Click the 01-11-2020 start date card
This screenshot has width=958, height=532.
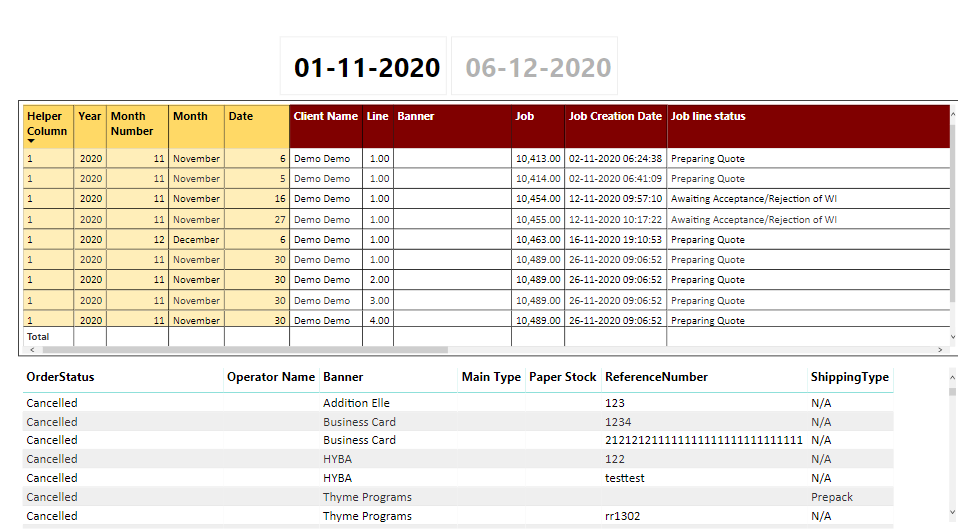click(x=364, y=66)
